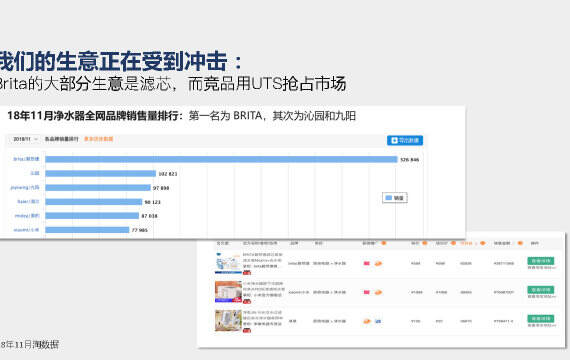Screen dimensions: 570x360
Task: Click the blue icon in the last row
Action: click(378, 321)
